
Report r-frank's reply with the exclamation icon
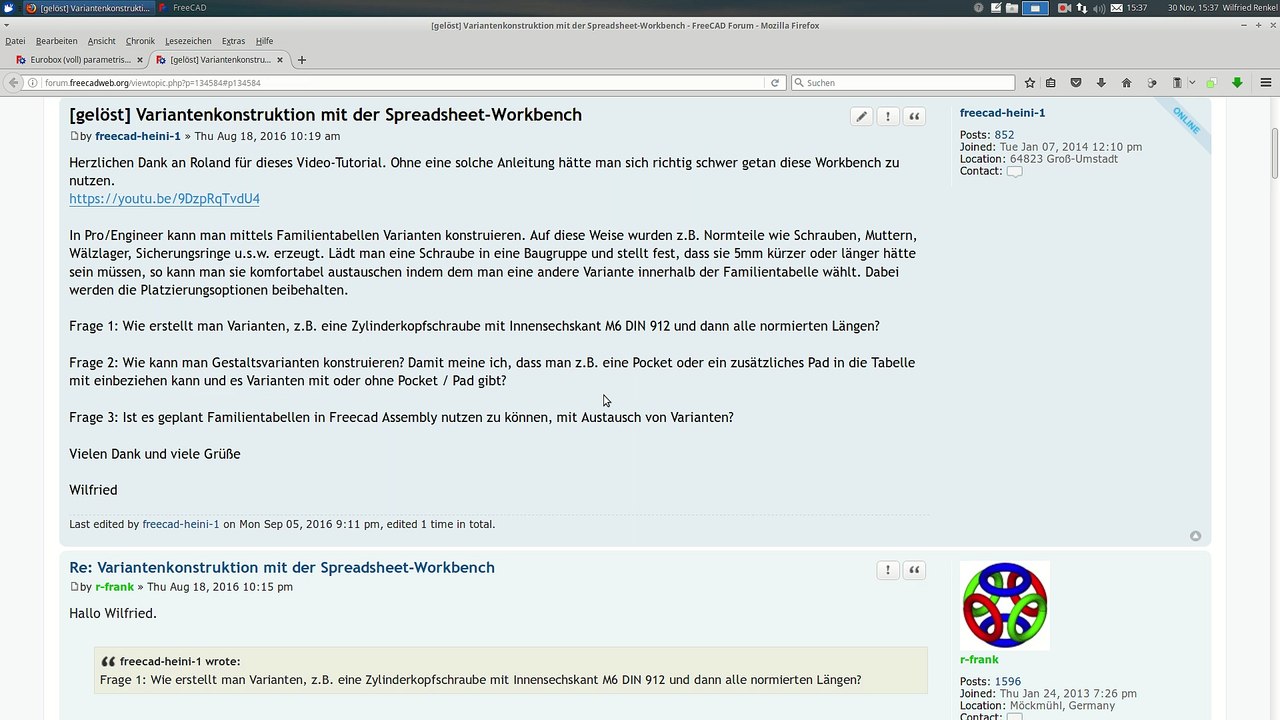pyautogui.click(x=887, y=570)
